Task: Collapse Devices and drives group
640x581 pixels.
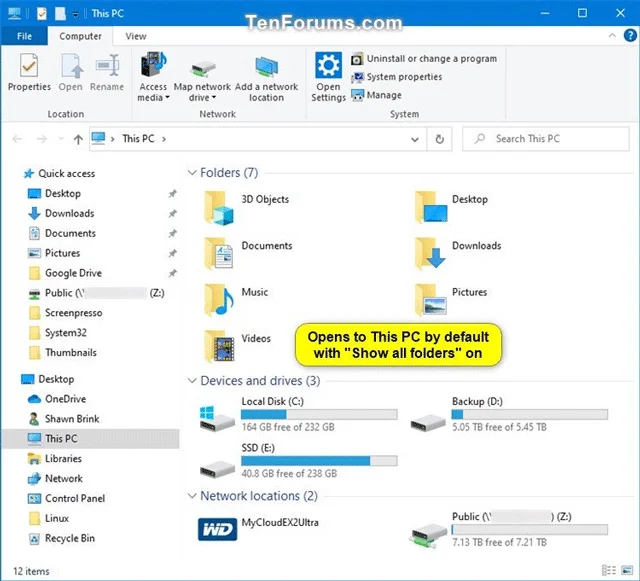Action: coord(192,381)
